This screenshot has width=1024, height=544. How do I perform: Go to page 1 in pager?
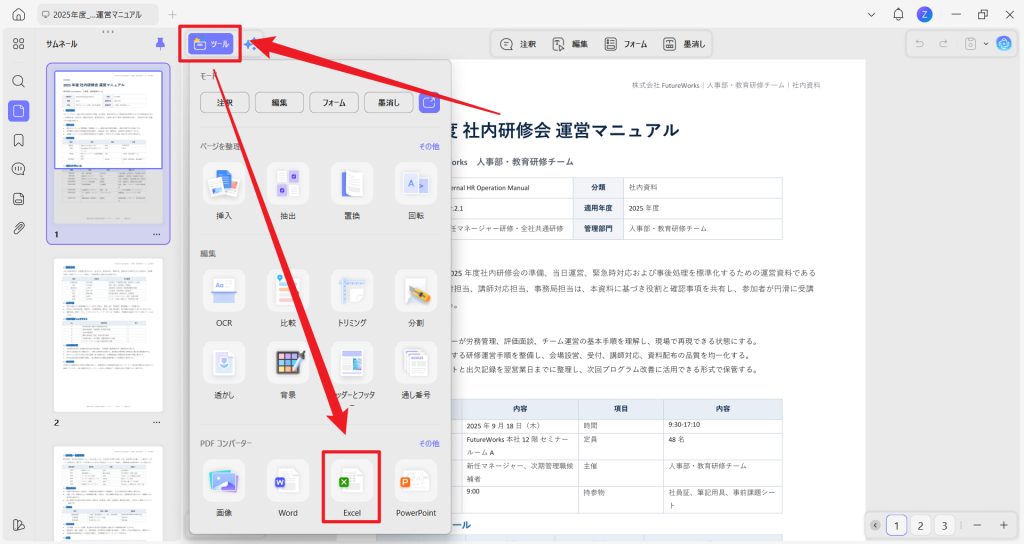(897, 525)
